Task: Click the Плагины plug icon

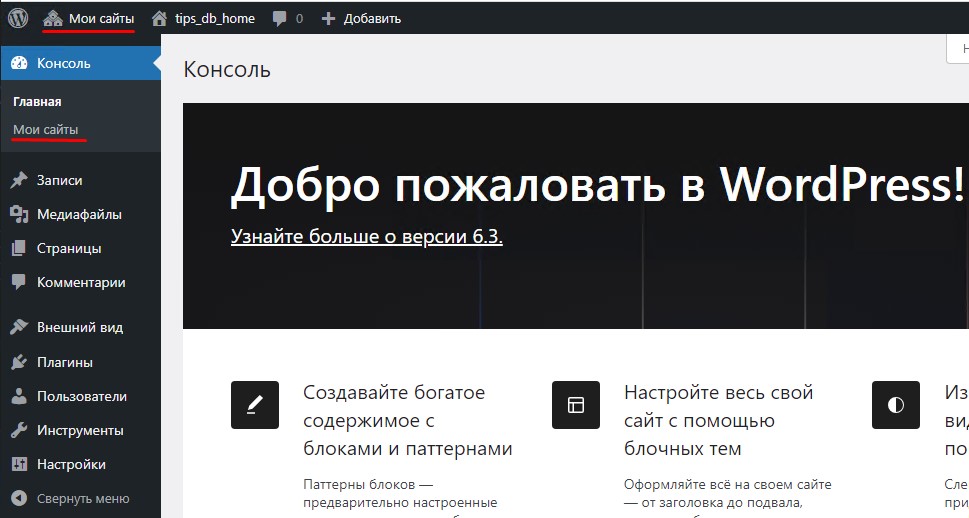Action: point(18,362)
